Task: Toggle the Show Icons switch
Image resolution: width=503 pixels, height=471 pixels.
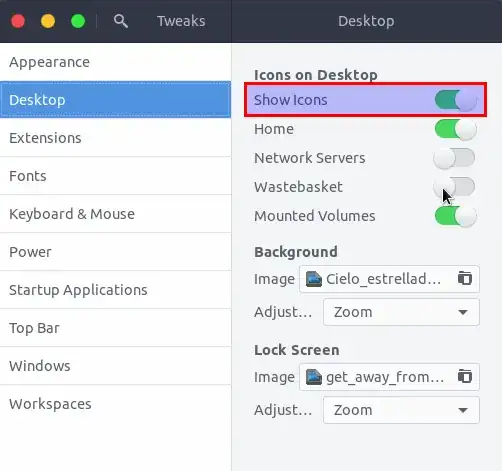Action: click(456, 100)
